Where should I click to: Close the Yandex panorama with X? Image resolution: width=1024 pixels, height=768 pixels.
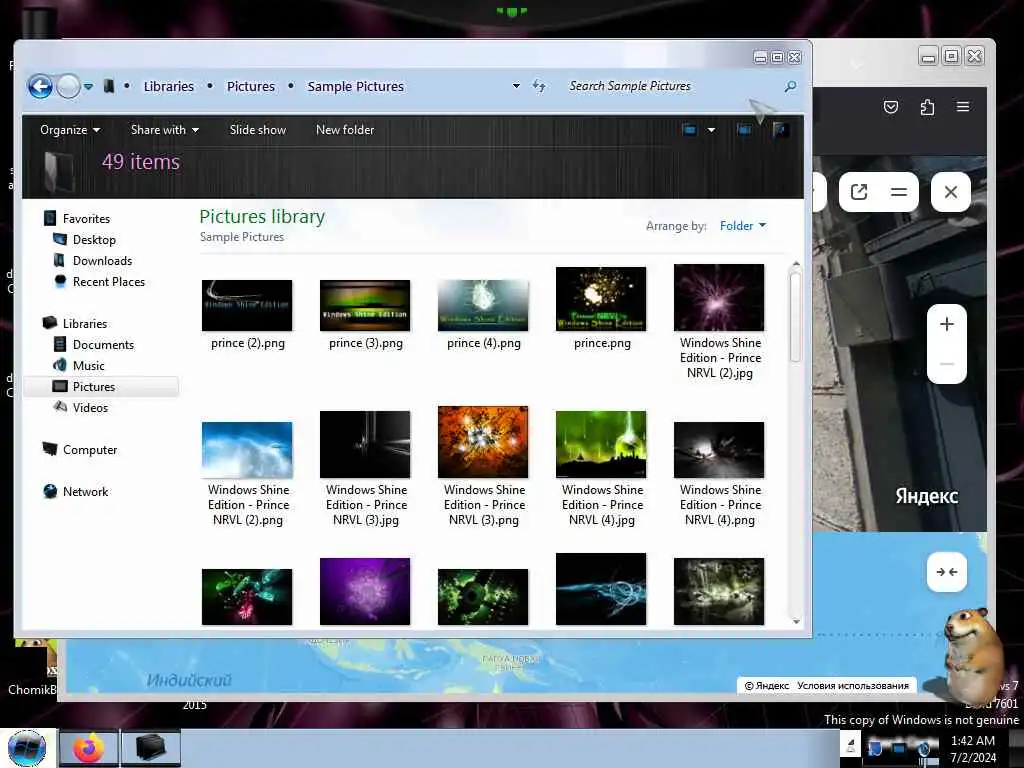point(951,192)
